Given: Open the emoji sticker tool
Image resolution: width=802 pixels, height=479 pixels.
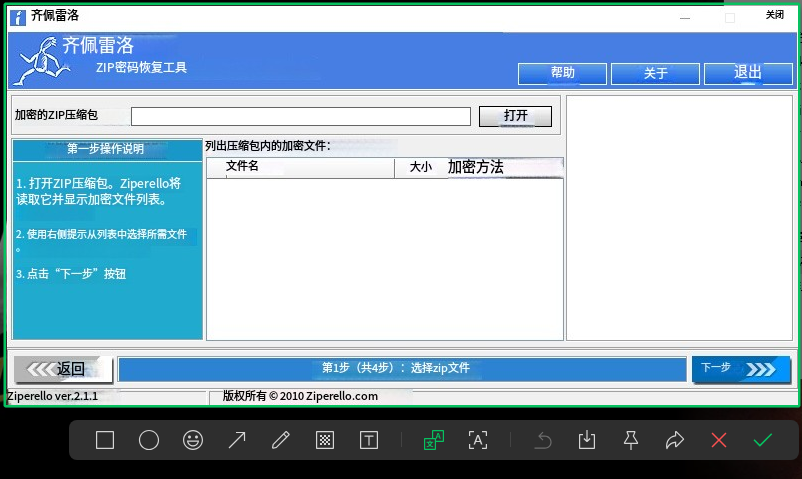Looking at the screenshot, I should tap(193, 440).
